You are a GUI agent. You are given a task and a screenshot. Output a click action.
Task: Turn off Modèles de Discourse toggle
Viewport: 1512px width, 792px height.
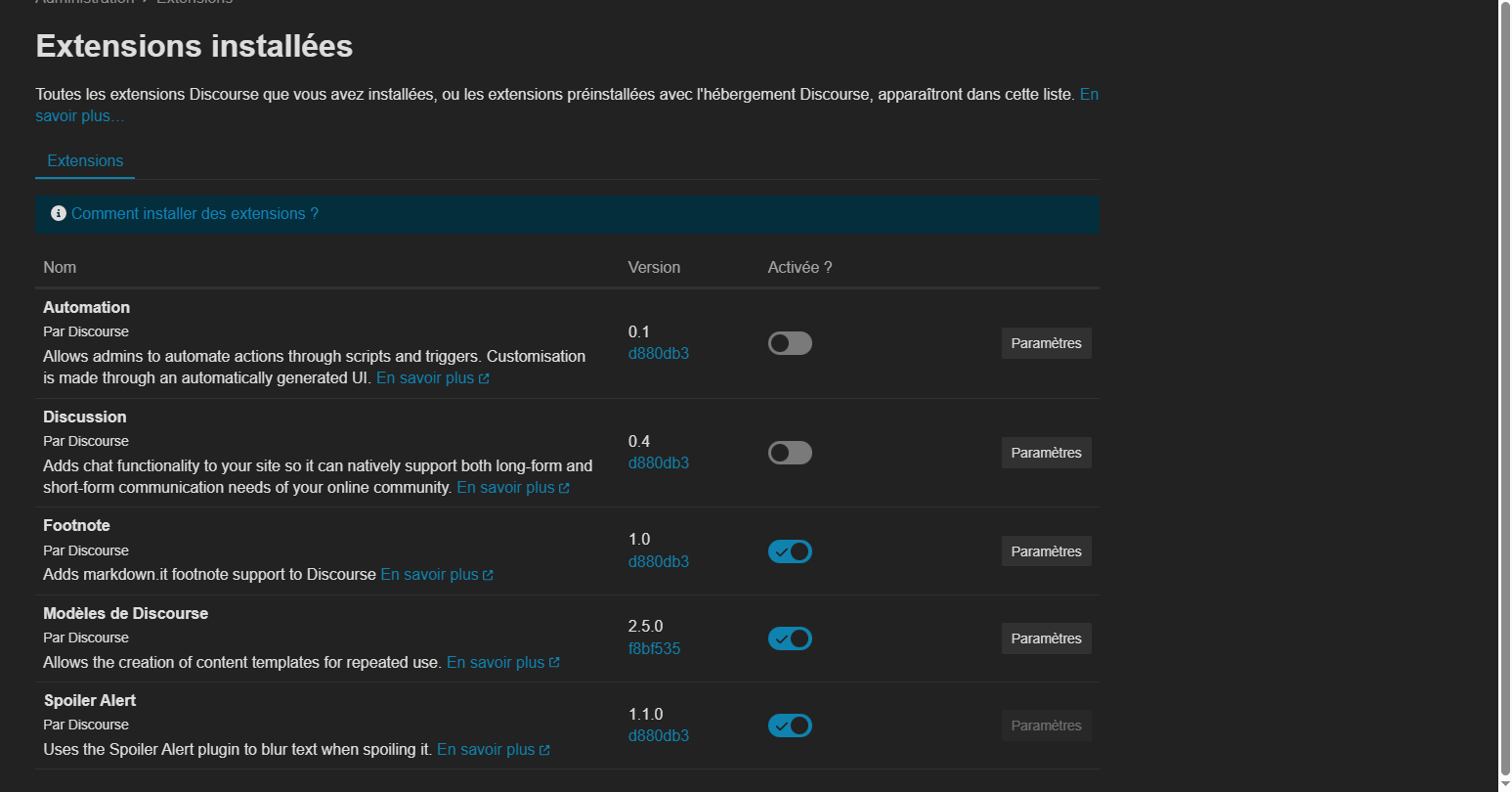790,638
